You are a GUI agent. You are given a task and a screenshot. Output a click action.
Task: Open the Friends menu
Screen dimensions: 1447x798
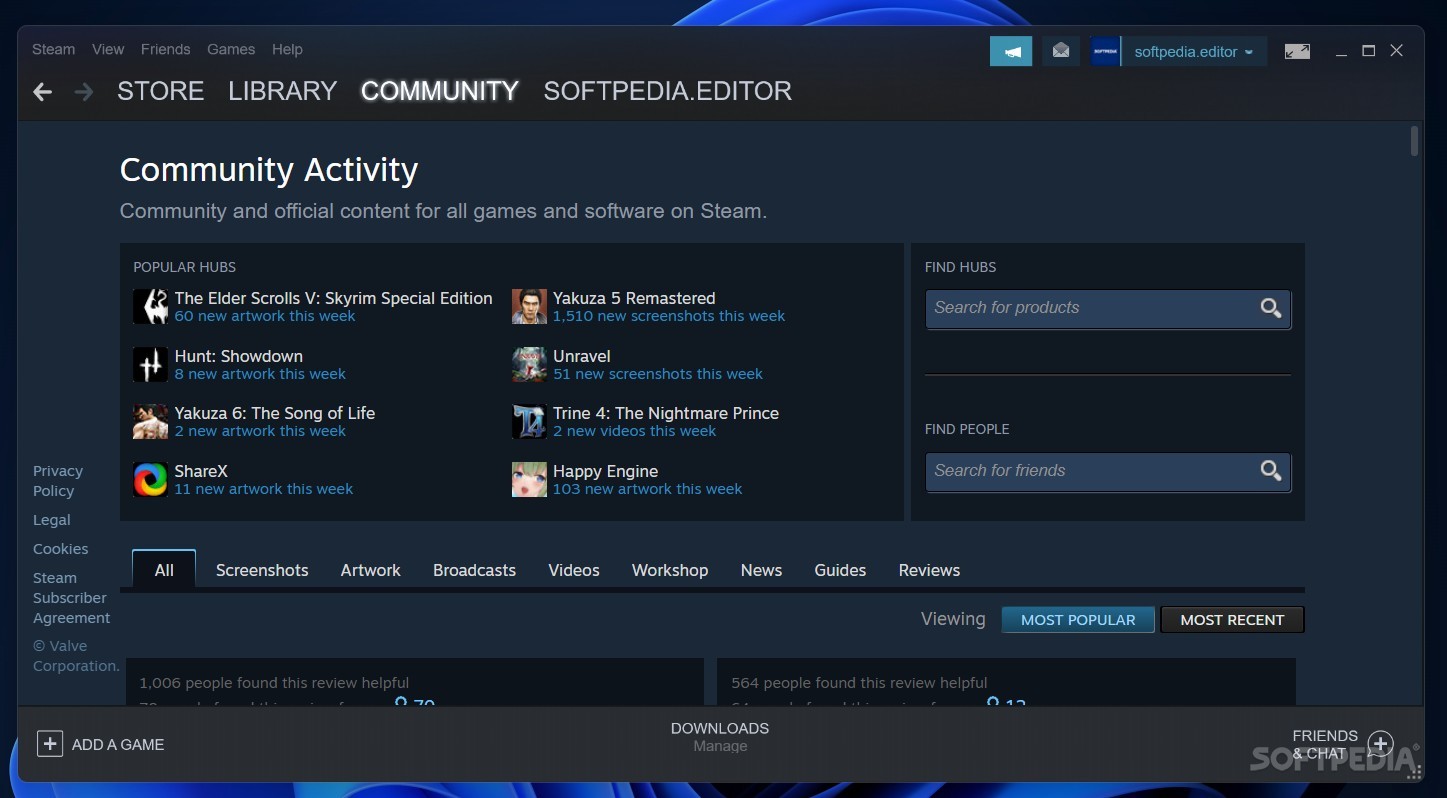[165, 49]
